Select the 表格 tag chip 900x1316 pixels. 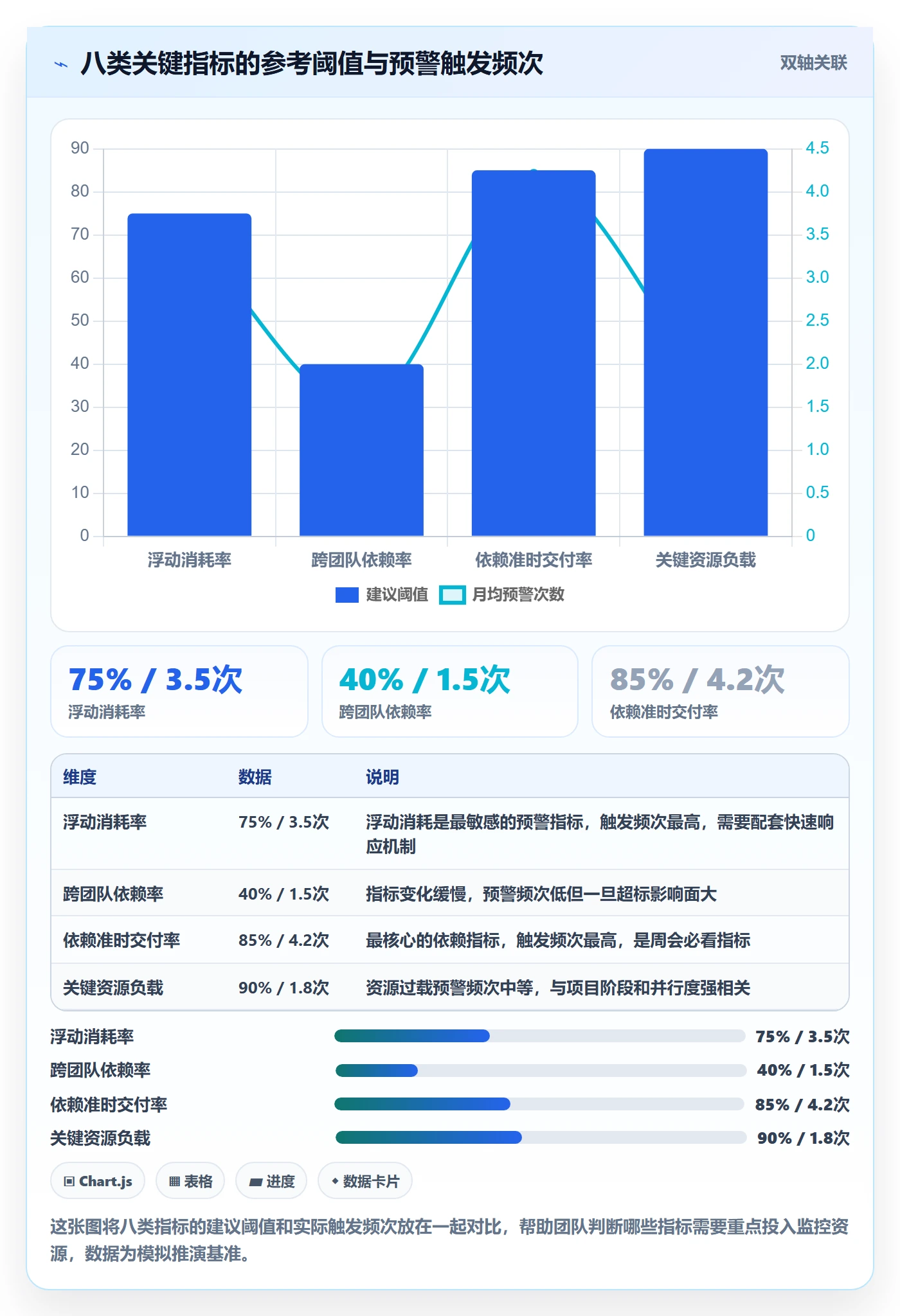[190, 1181]
